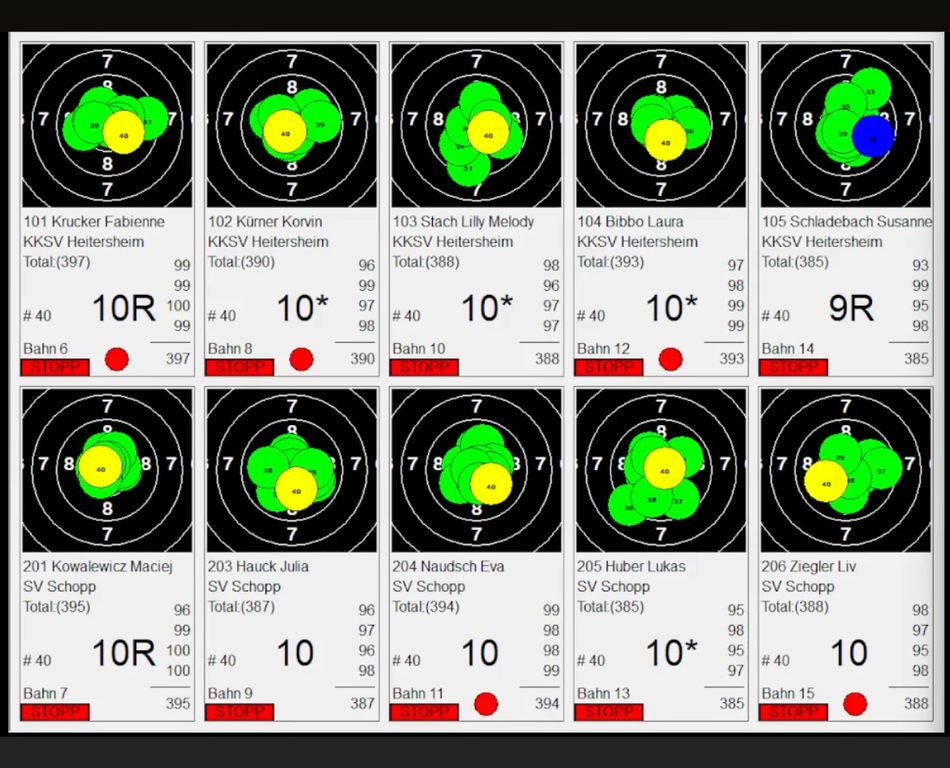
Task: Open Stach Lilly Melody's target image
Action: 476,125
